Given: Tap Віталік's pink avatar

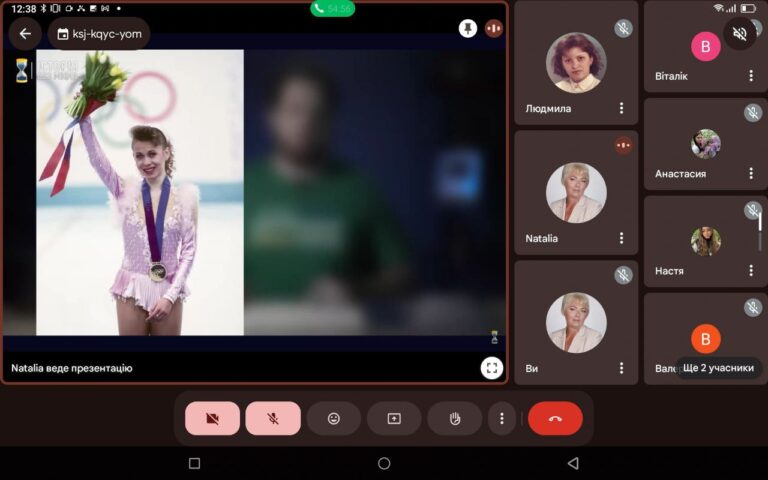Looking at the screenshot, I should [x=705, y=46].
